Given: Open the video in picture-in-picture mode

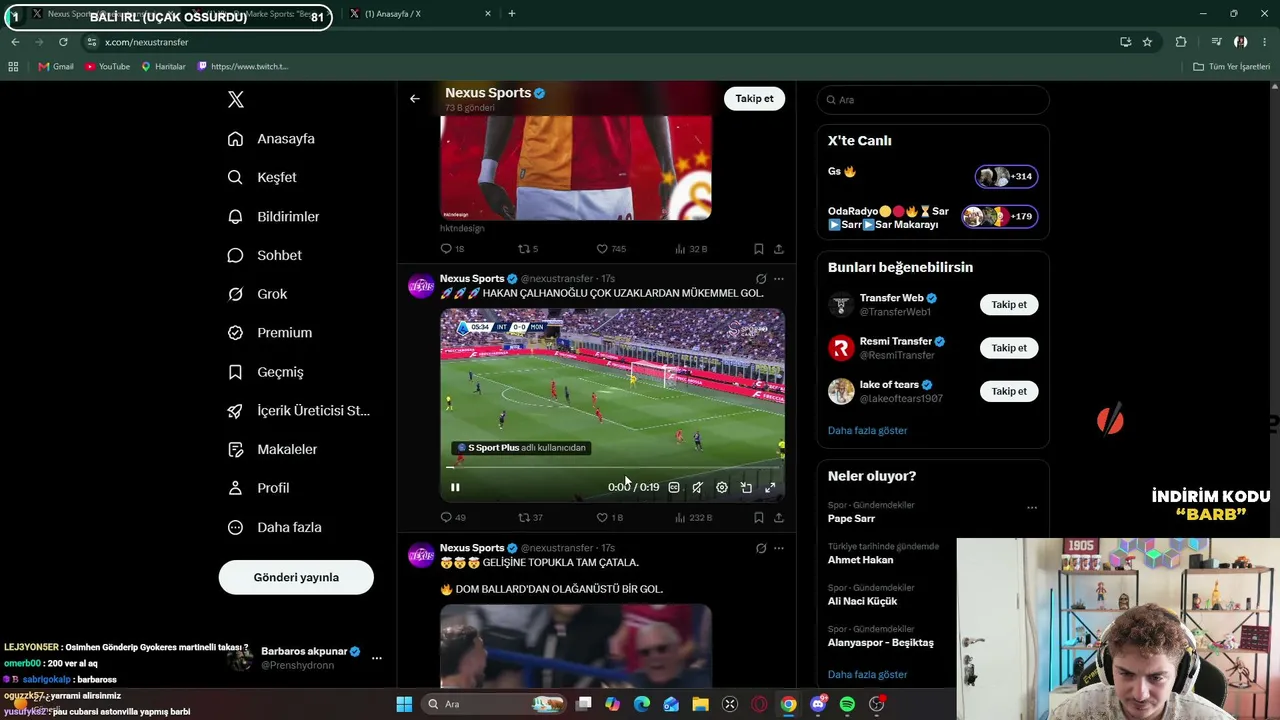Looking at the screenshot, I should [746, 487].
